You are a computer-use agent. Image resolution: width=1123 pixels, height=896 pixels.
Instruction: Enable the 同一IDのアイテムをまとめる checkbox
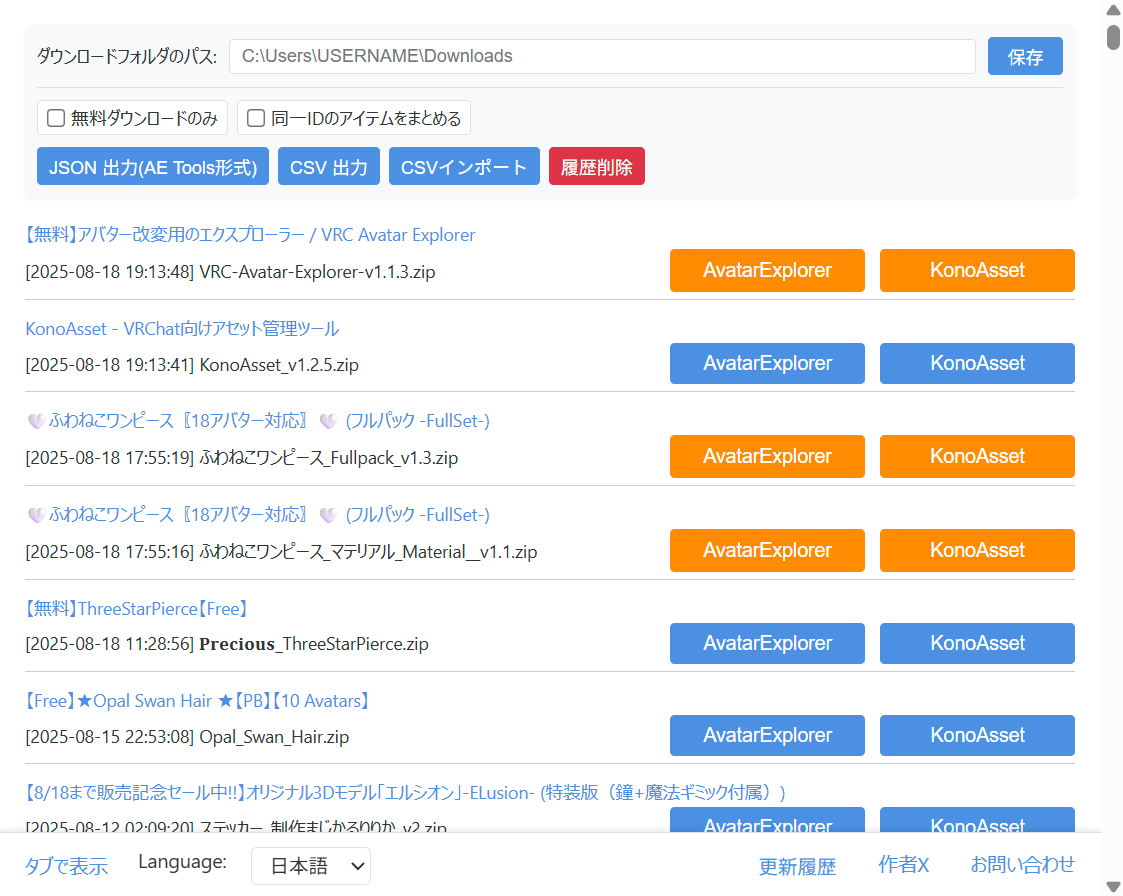tap(256, 117)
